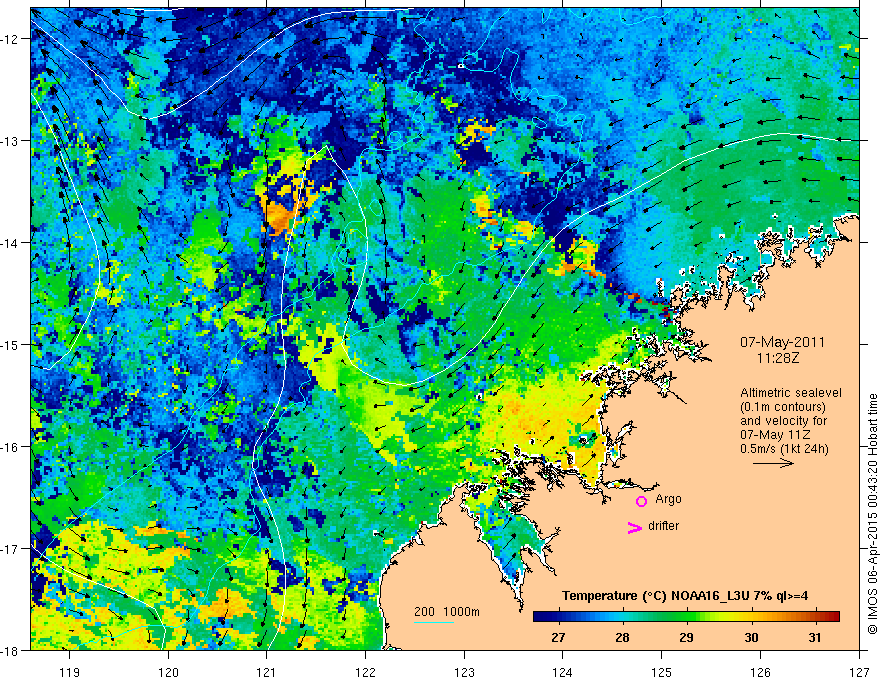
Task: Click the colorbar tick label '29'
Action: [x=686, y=637]
